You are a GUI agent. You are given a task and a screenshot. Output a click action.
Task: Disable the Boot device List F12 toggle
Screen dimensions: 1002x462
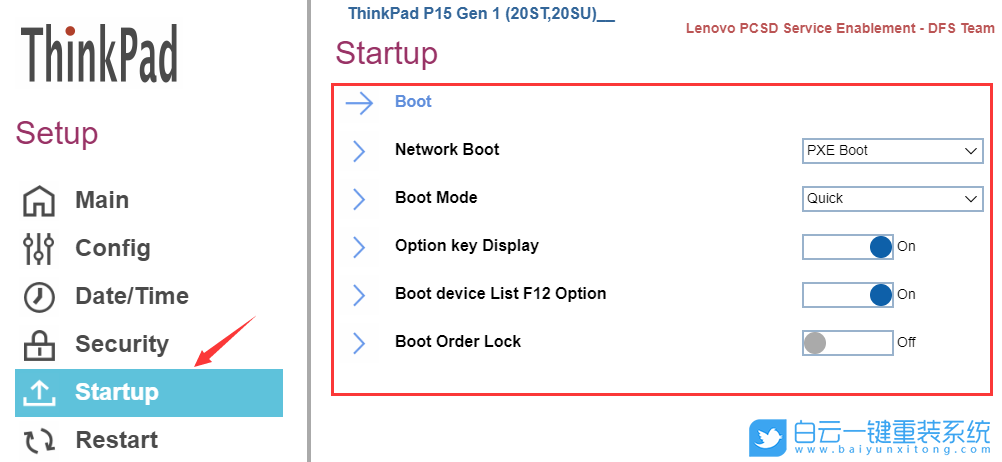(848, 294)
